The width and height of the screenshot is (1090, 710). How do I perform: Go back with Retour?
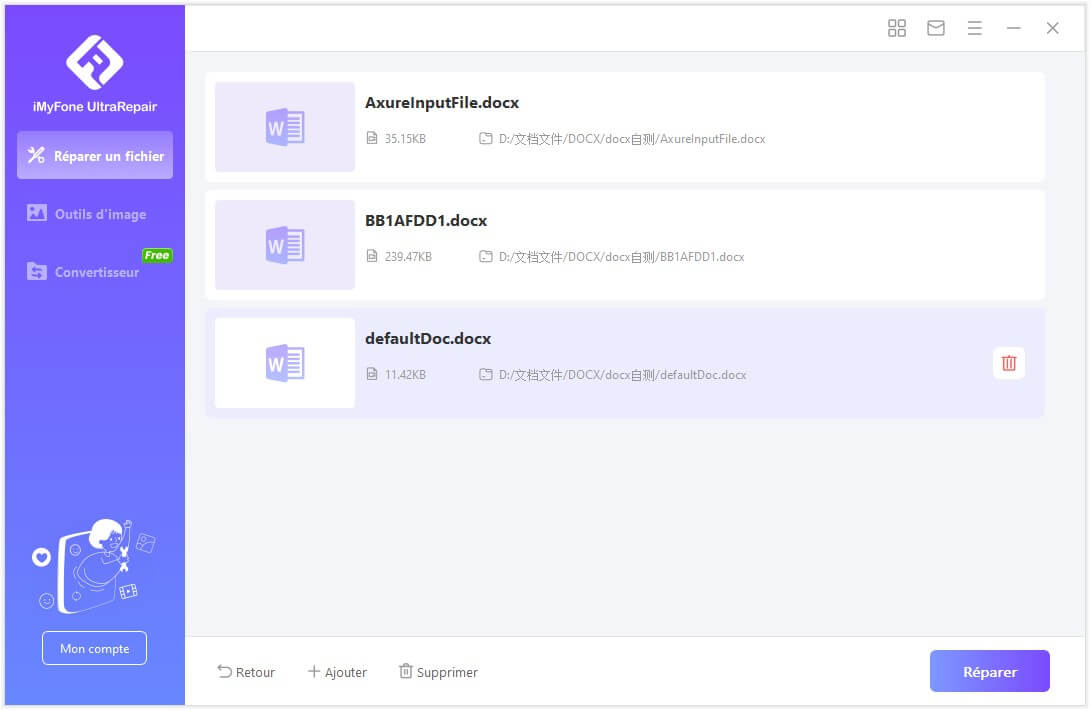click(x=246, y=672)
